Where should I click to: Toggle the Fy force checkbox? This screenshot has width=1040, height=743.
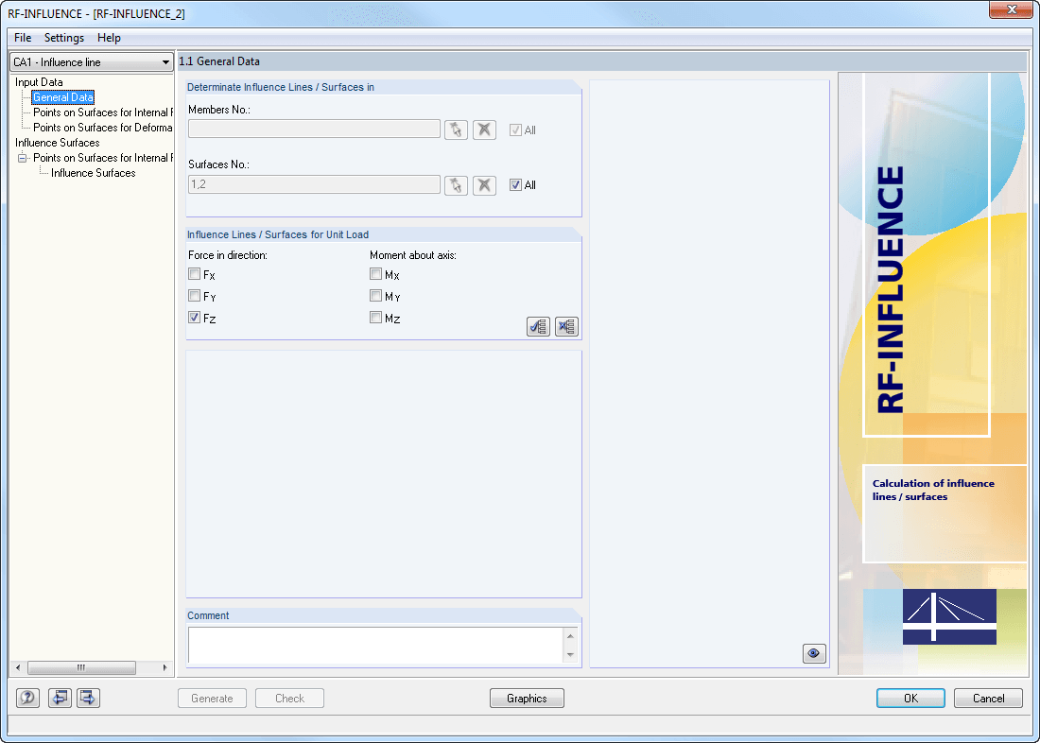point(194,296)
